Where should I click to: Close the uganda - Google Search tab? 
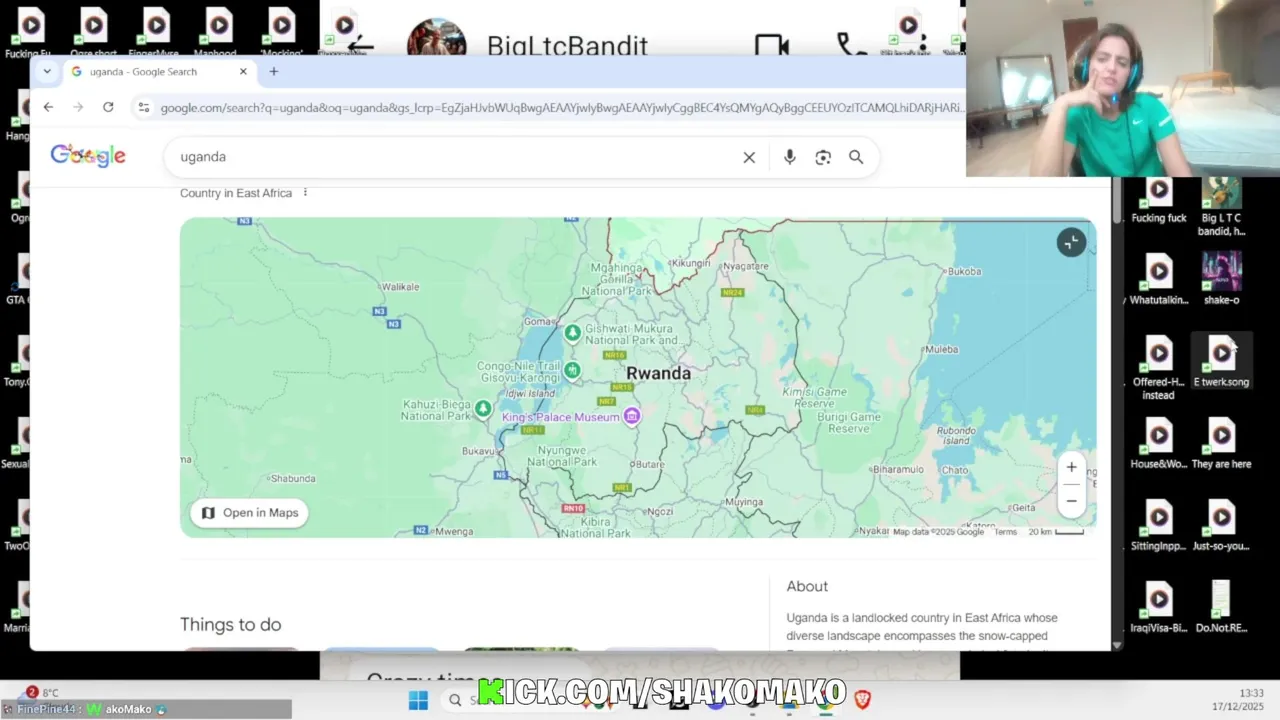click(x=243, y=71)
